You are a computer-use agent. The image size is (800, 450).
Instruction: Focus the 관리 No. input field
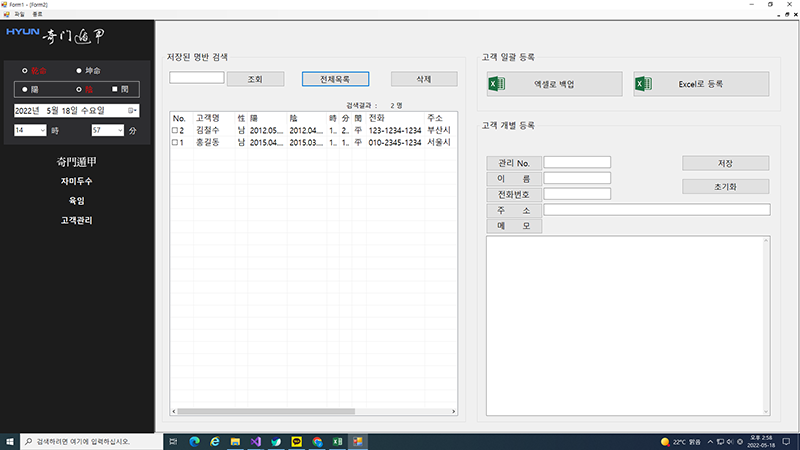pyautogui.click(x=577, y=162)
